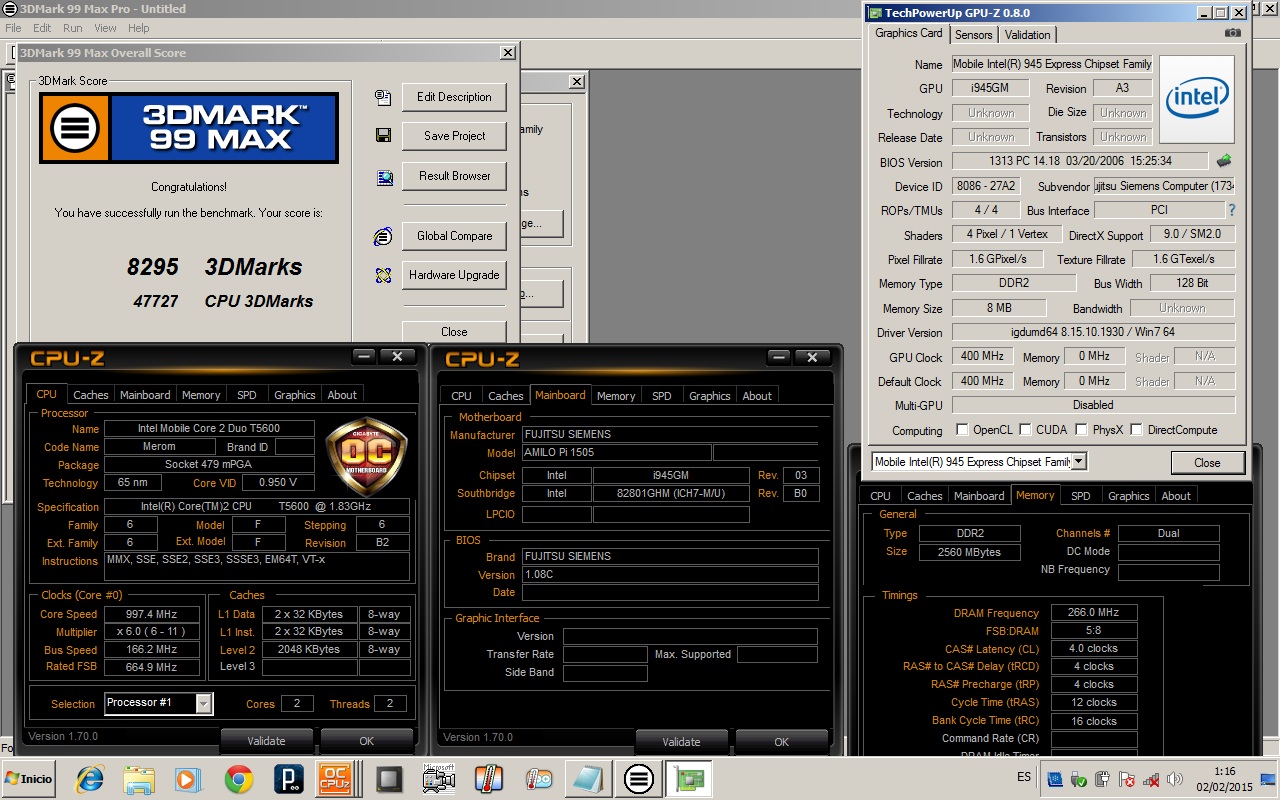The image size is (1280, 800).
Task: Switch to GPU-Z graphics card taskbar icon
Action: [x=690, y=778]
